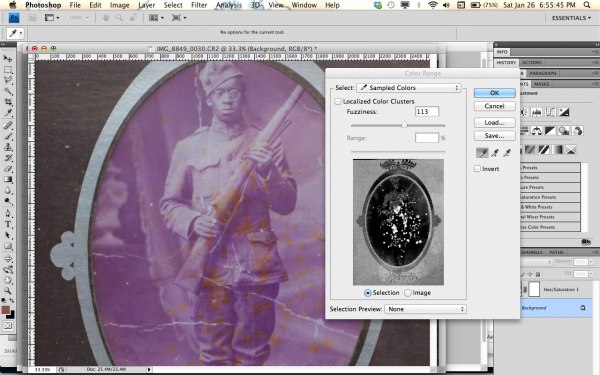Click the foreground color swatch

click(6, 310)
